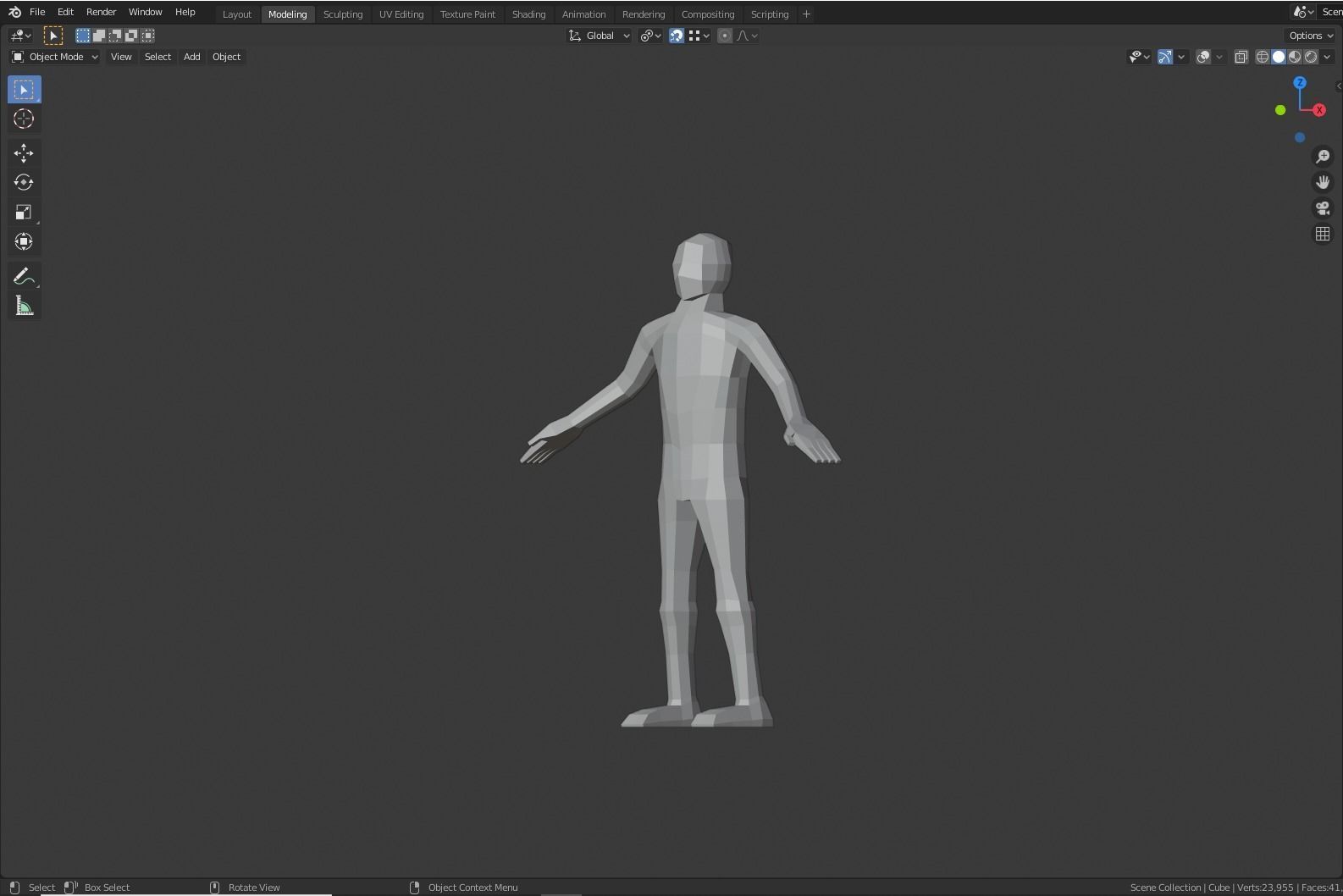
Task: Open the viewport View menu
Action: pyautogui.click(x=121, y=57)
